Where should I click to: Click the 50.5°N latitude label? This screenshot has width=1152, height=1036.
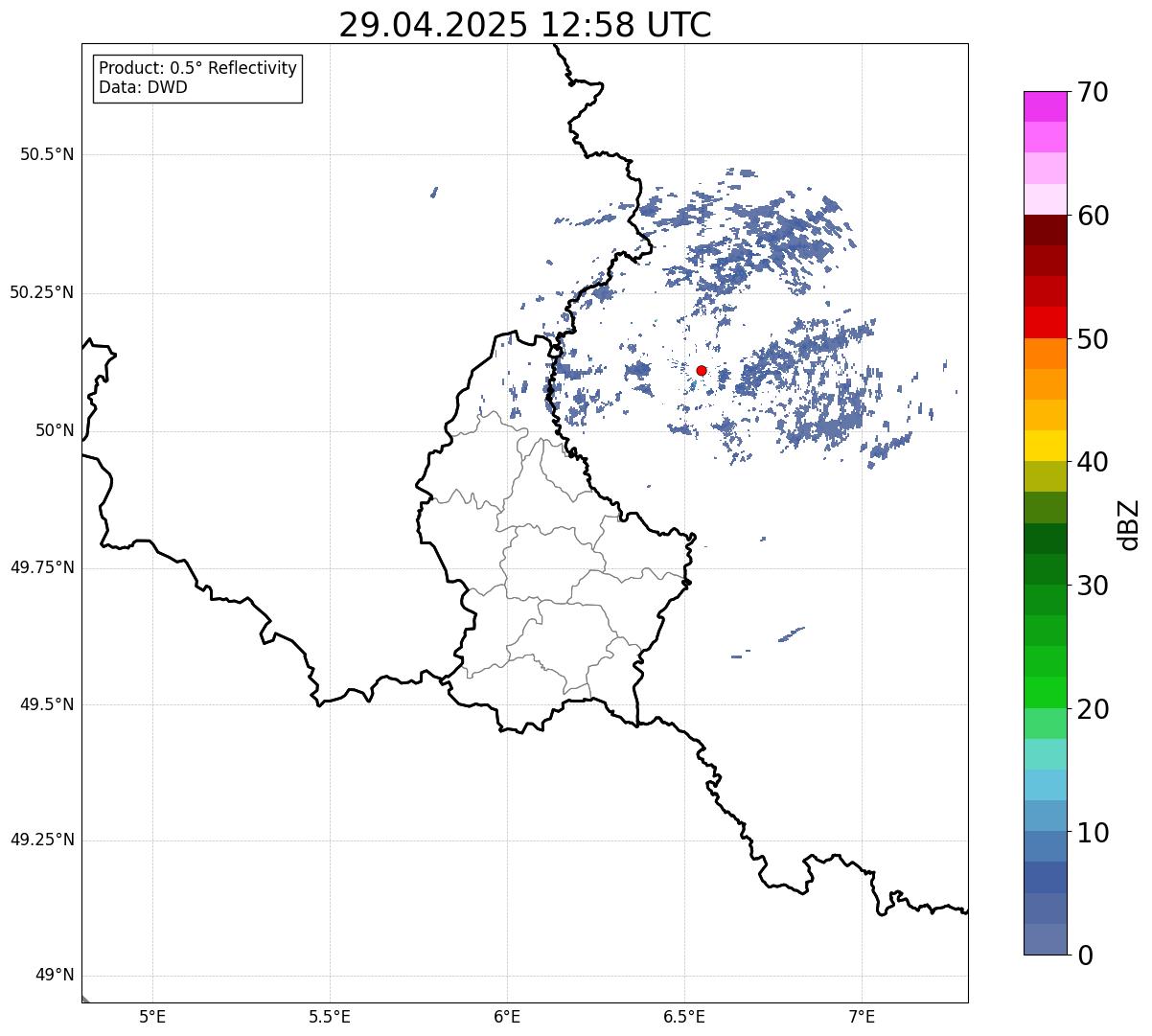(x=47, y=154)
